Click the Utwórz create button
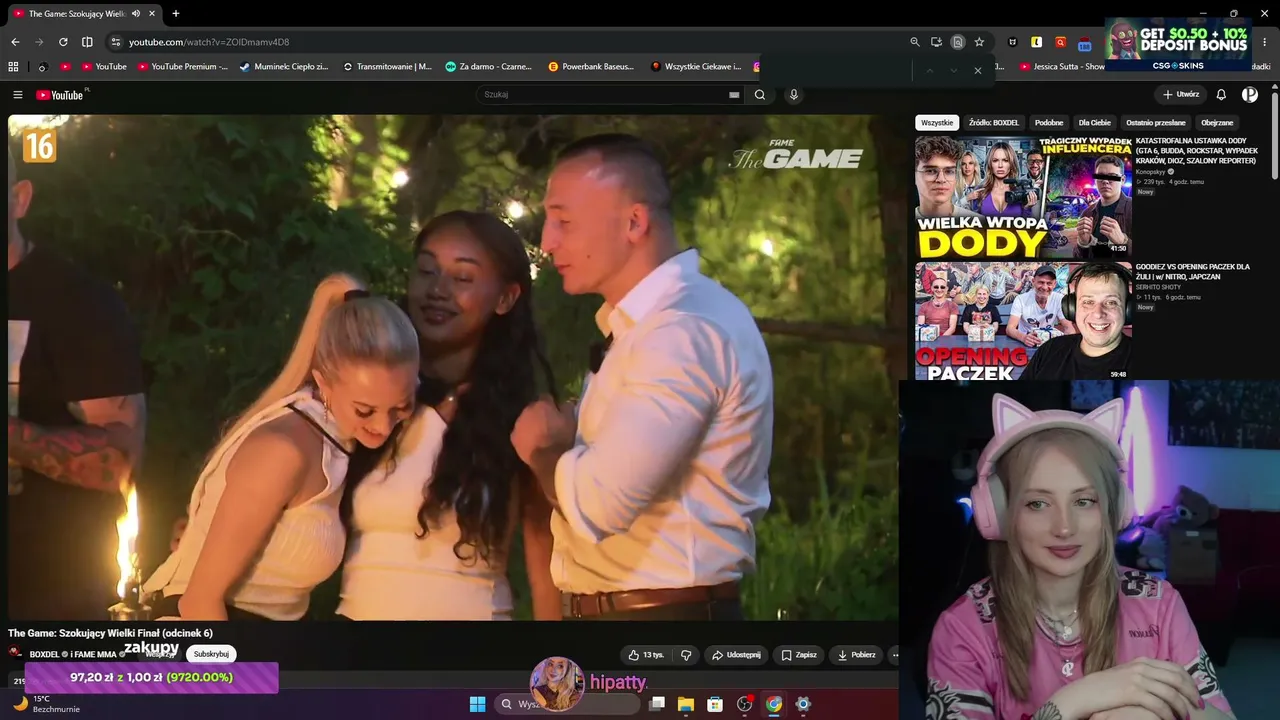Image resolution: width=1280 pixels, height=720 pixels. [x=1181, y=95]
